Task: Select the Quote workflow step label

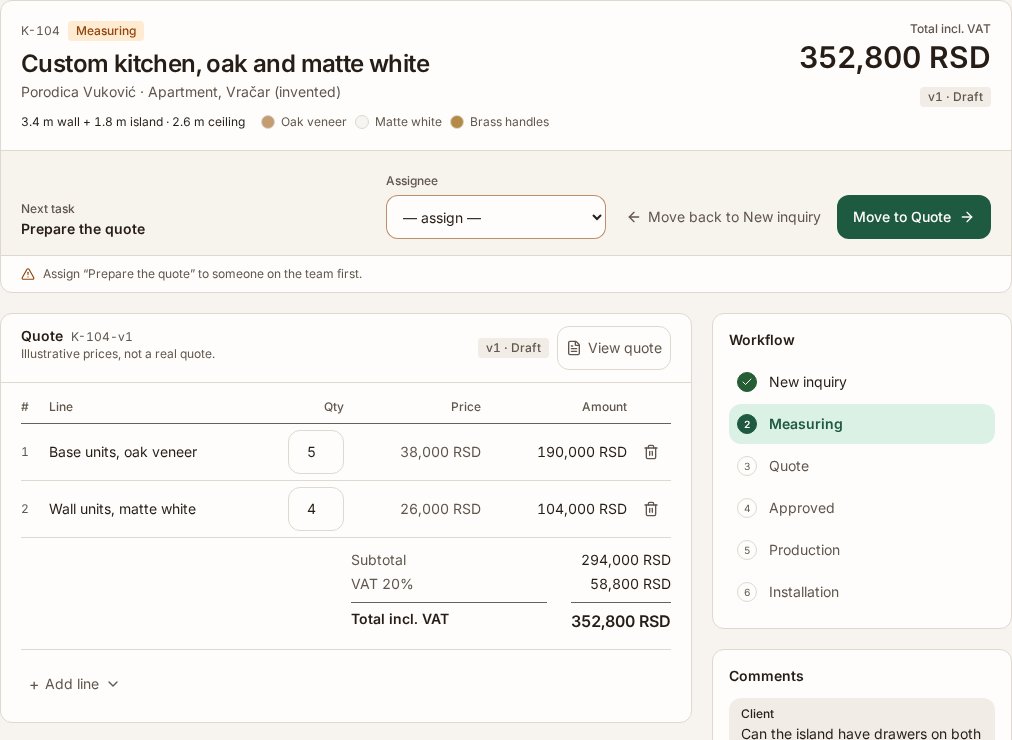Action: point(789,466)
